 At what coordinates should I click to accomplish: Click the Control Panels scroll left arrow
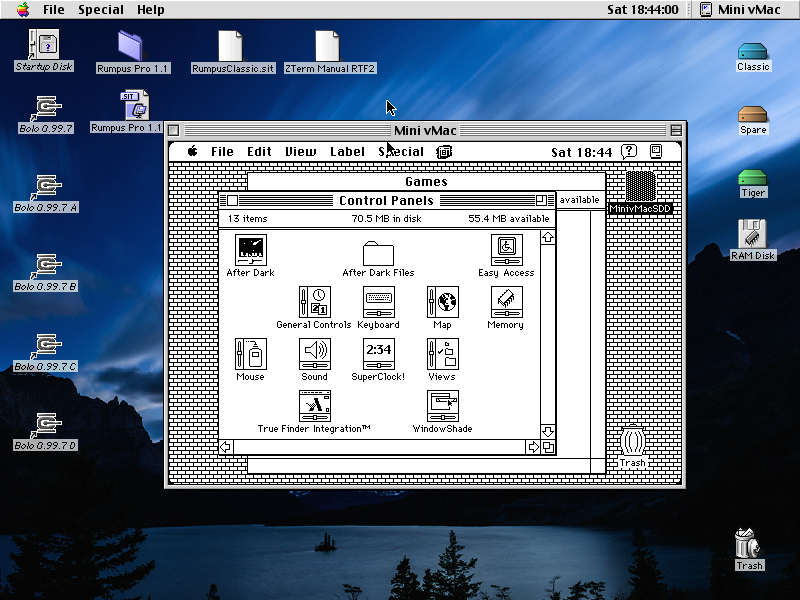226,447
